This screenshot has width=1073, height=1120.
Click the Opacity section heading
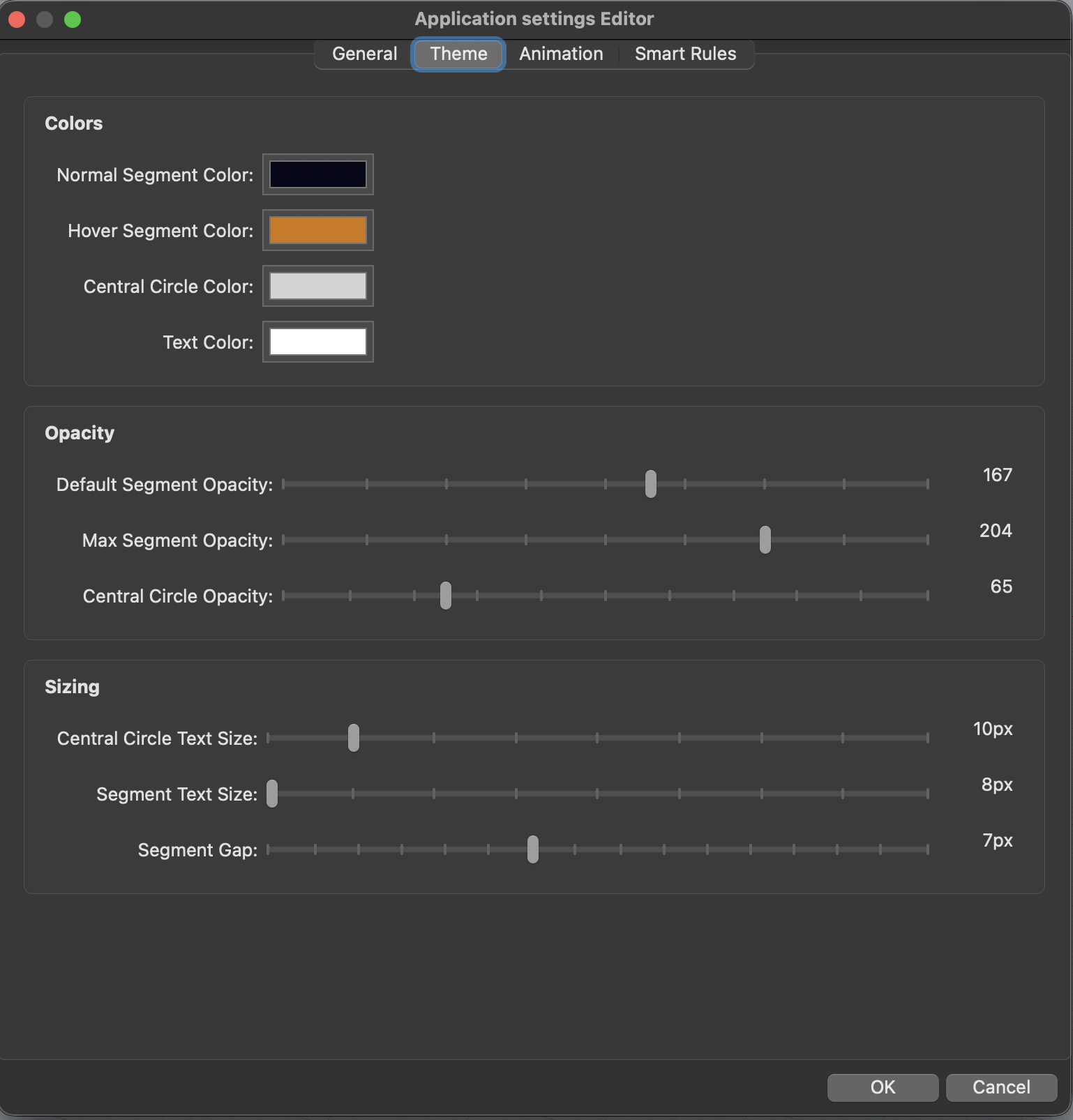click(x=80, y=433)
